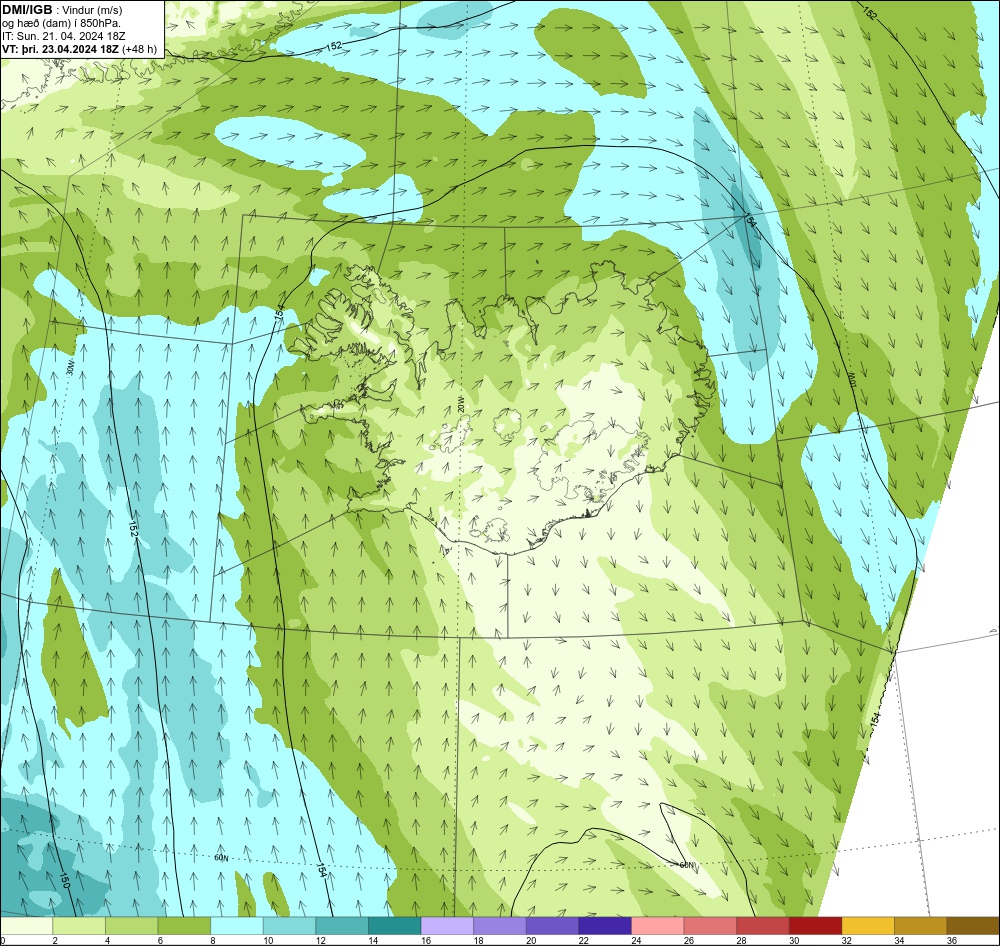
Task: Select the light cyan 8–10 m/s legend swatch
Action: coord(237,926)
